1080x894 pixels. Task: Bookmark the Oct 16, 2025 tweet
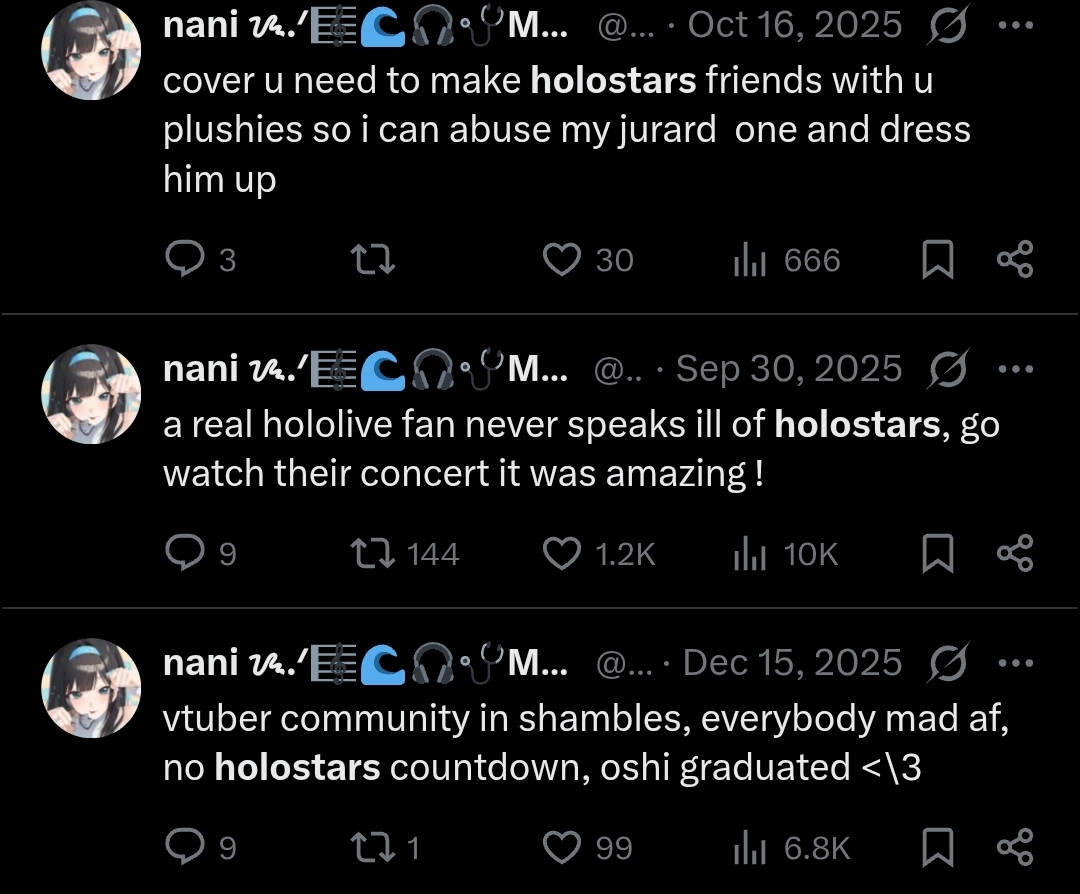937,260
